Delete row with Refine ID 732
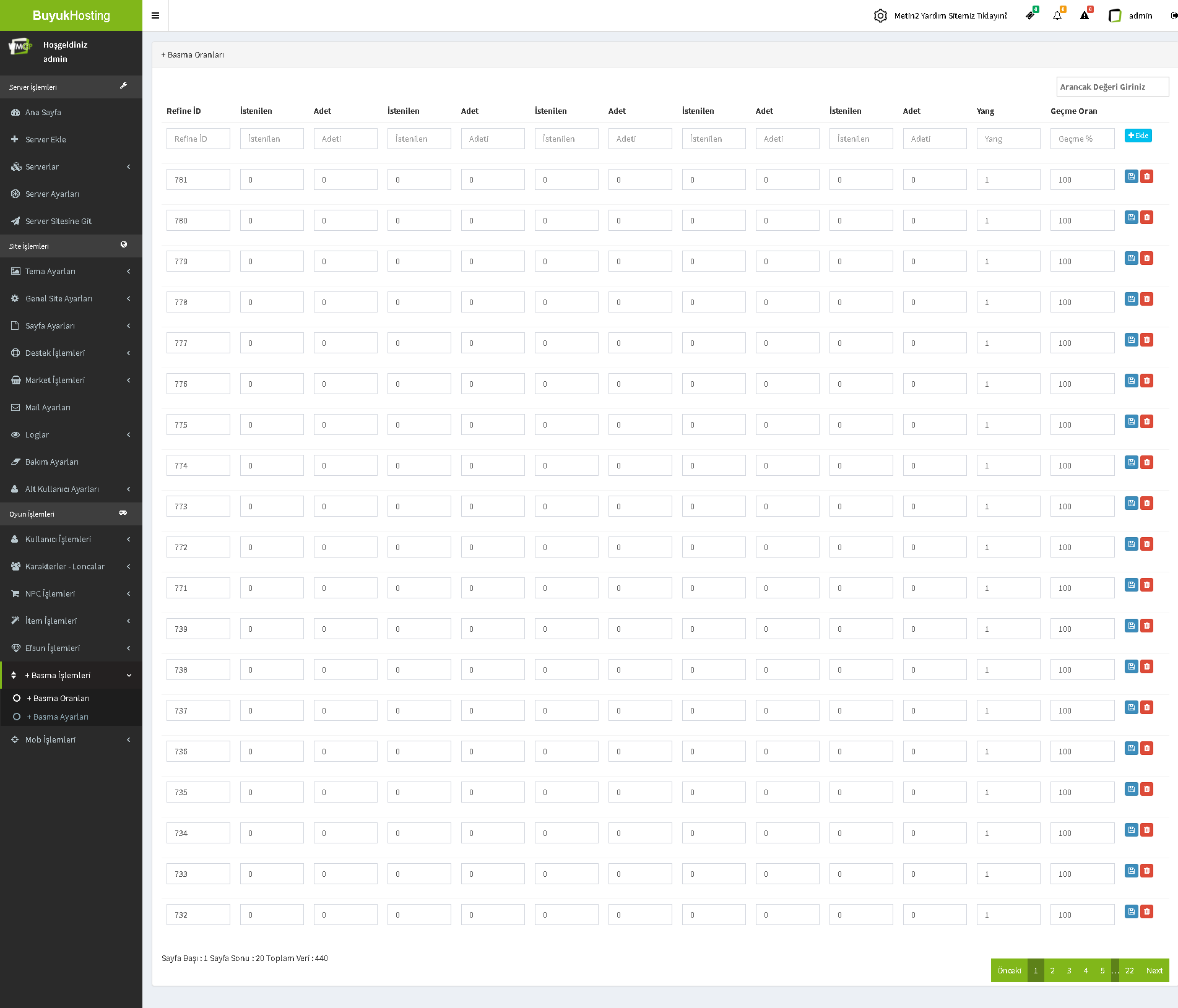 (1147, 911)
